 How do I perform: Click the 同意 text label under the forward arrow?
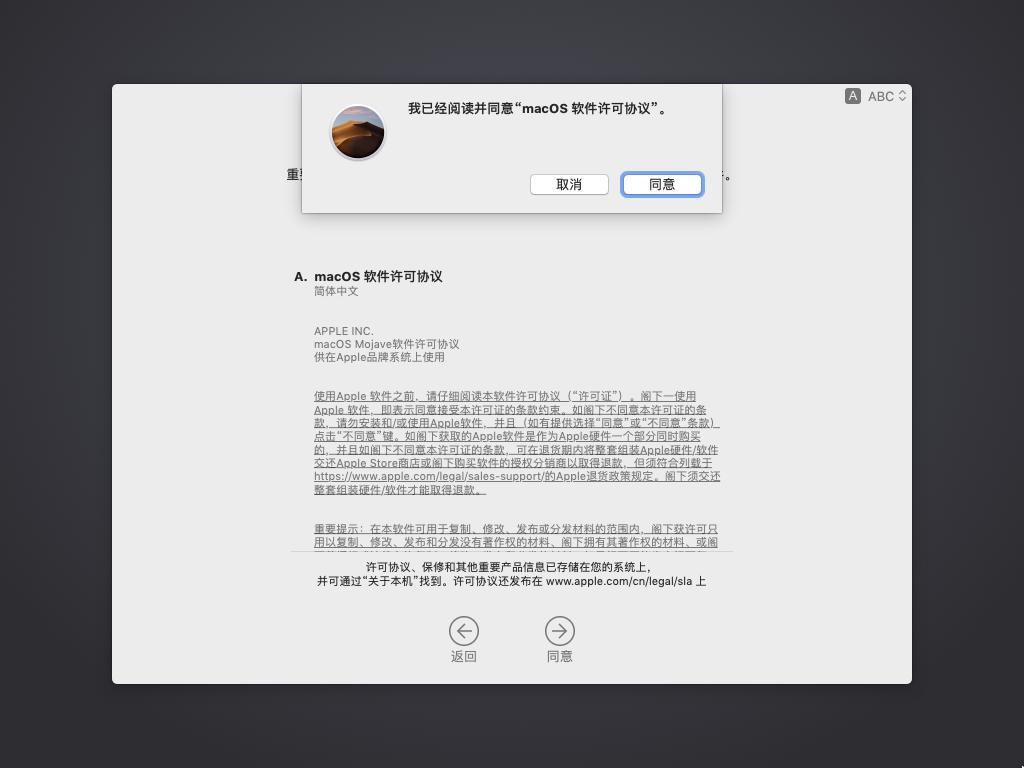coord(560,656)
